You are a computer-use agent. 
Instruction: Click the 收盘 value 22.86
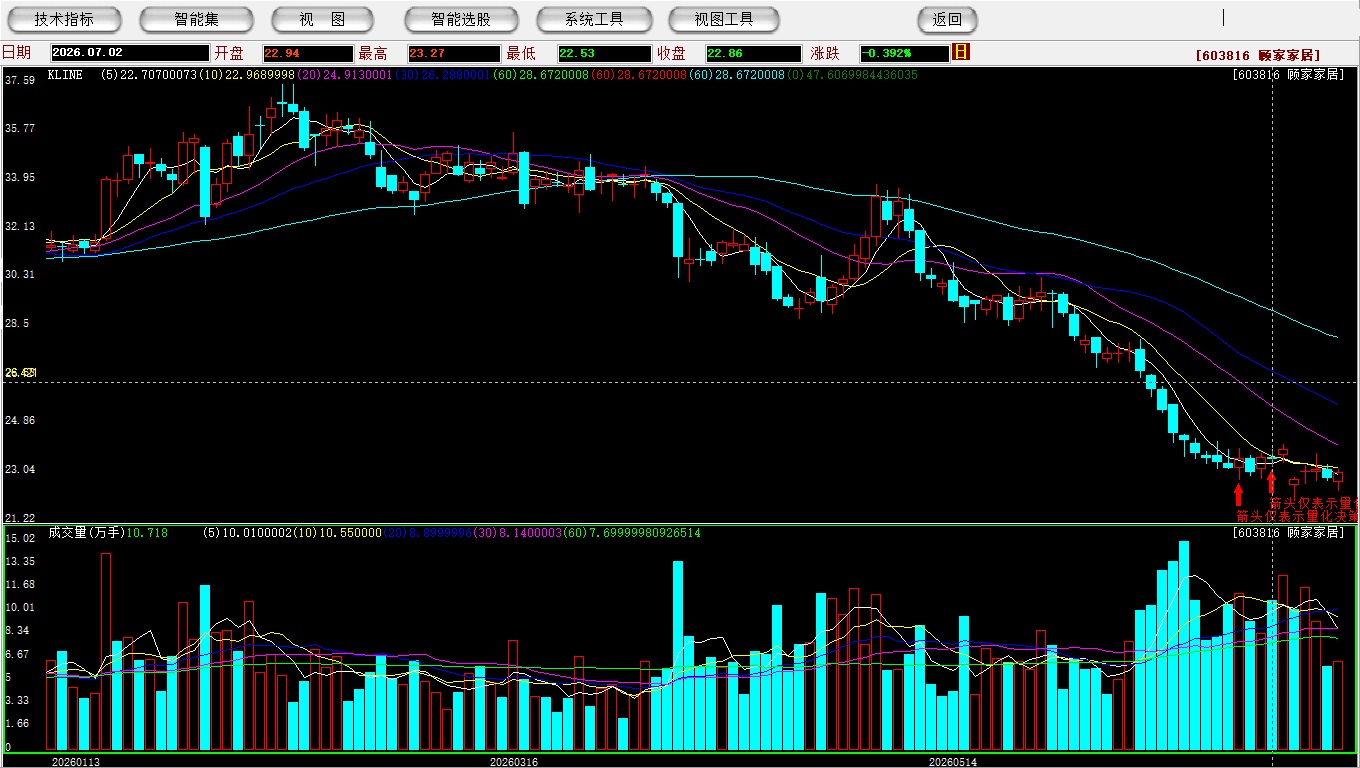pyautogui.click(x=753, y=53)
